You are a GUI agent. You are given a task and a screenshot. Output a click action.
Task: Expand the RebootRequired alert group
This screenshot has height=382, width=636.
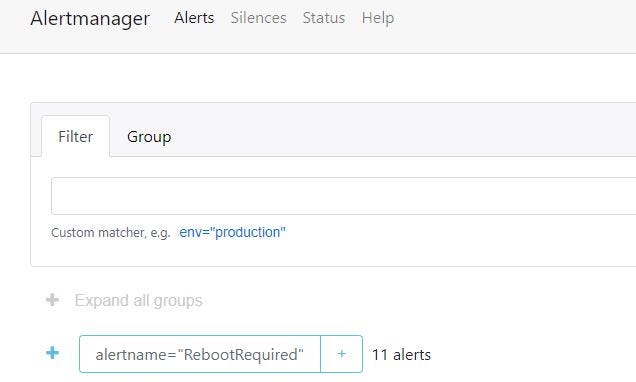(x=52, y=353)
